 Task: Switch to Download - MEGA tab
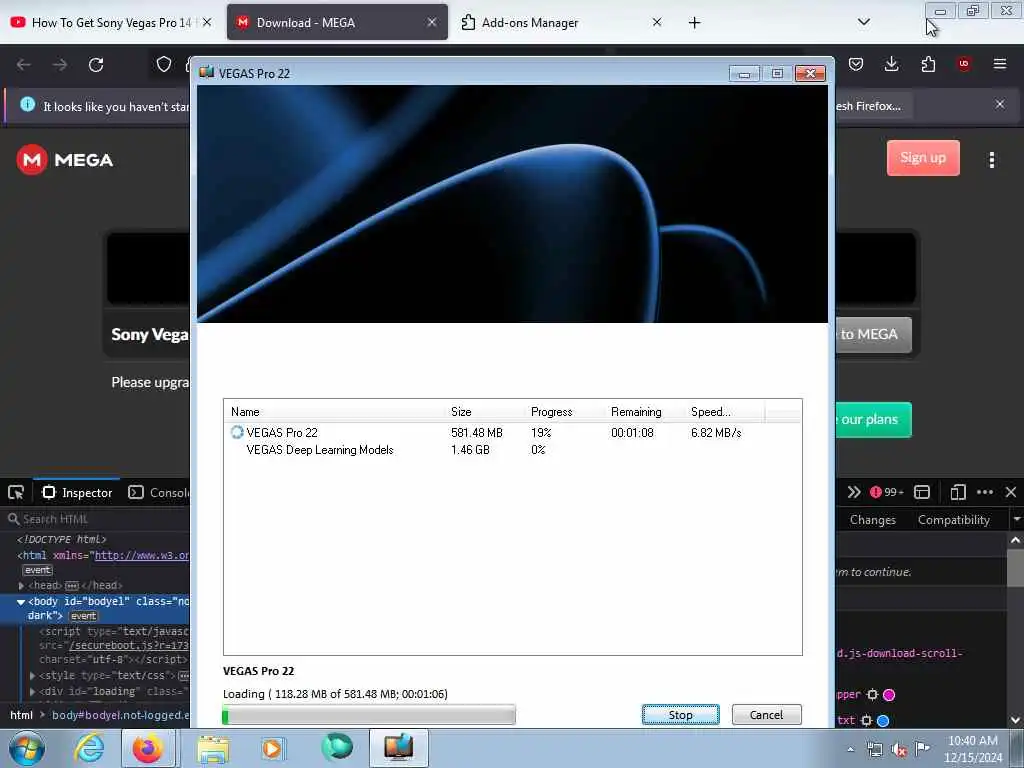coord(337,22)
